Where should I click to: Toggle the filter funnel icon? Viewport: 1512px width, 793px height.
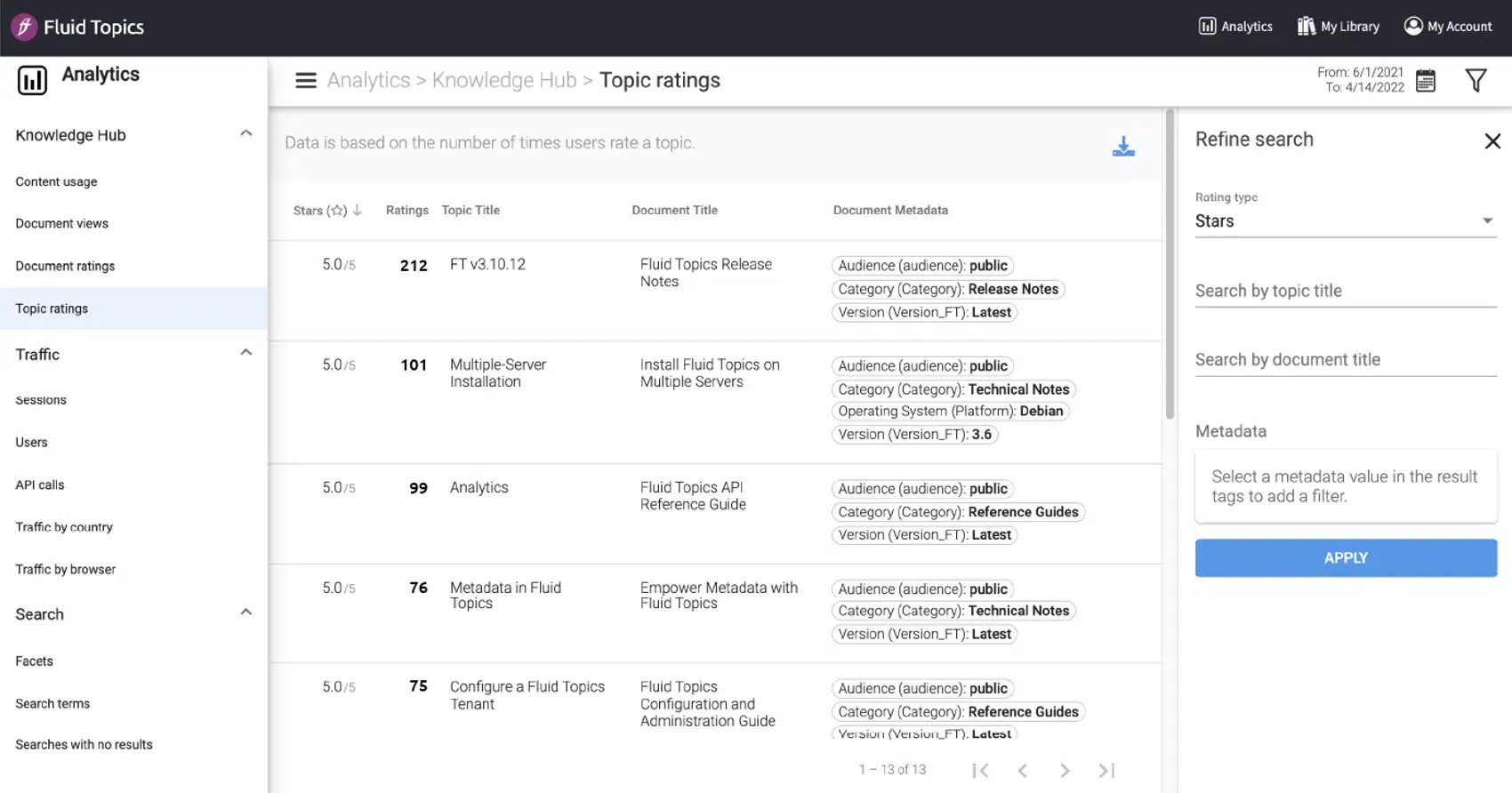[x=1476, y=81]
